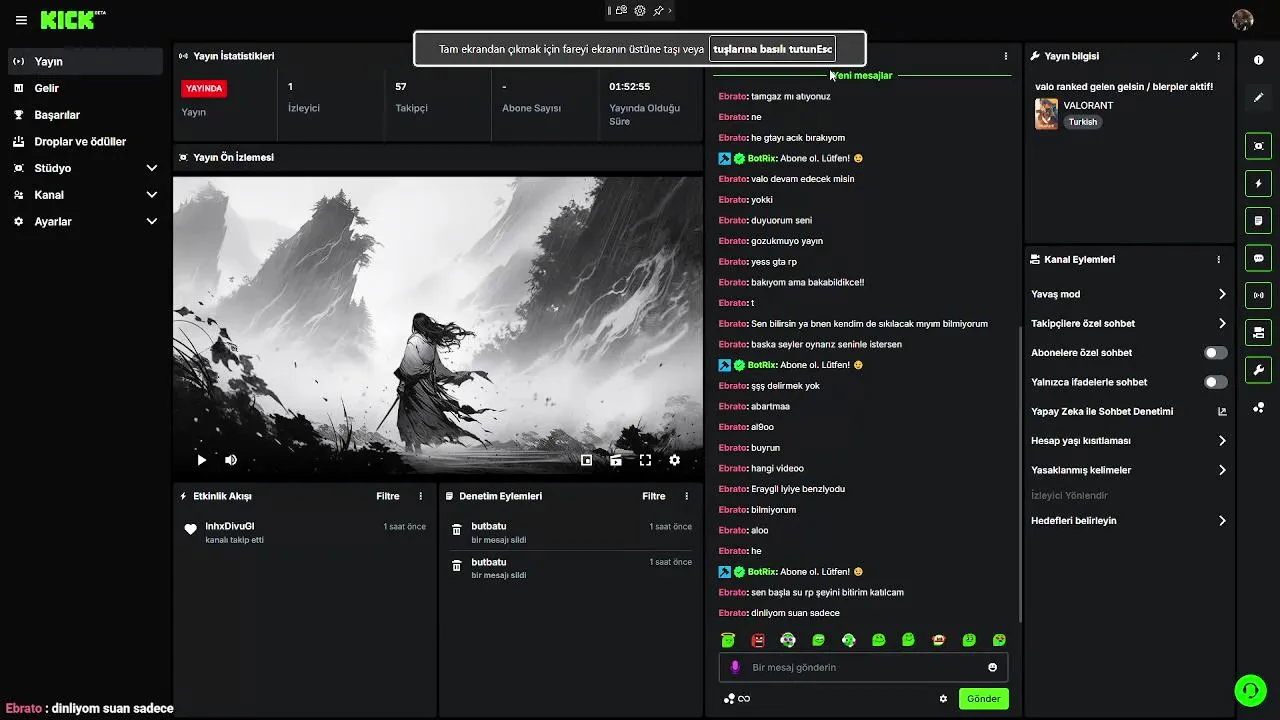The height and width of the screenshot is (720, 1280).
Task: Open the three-dot menu of Kanal Eylemleri
Action: [x=1219, y=259]
